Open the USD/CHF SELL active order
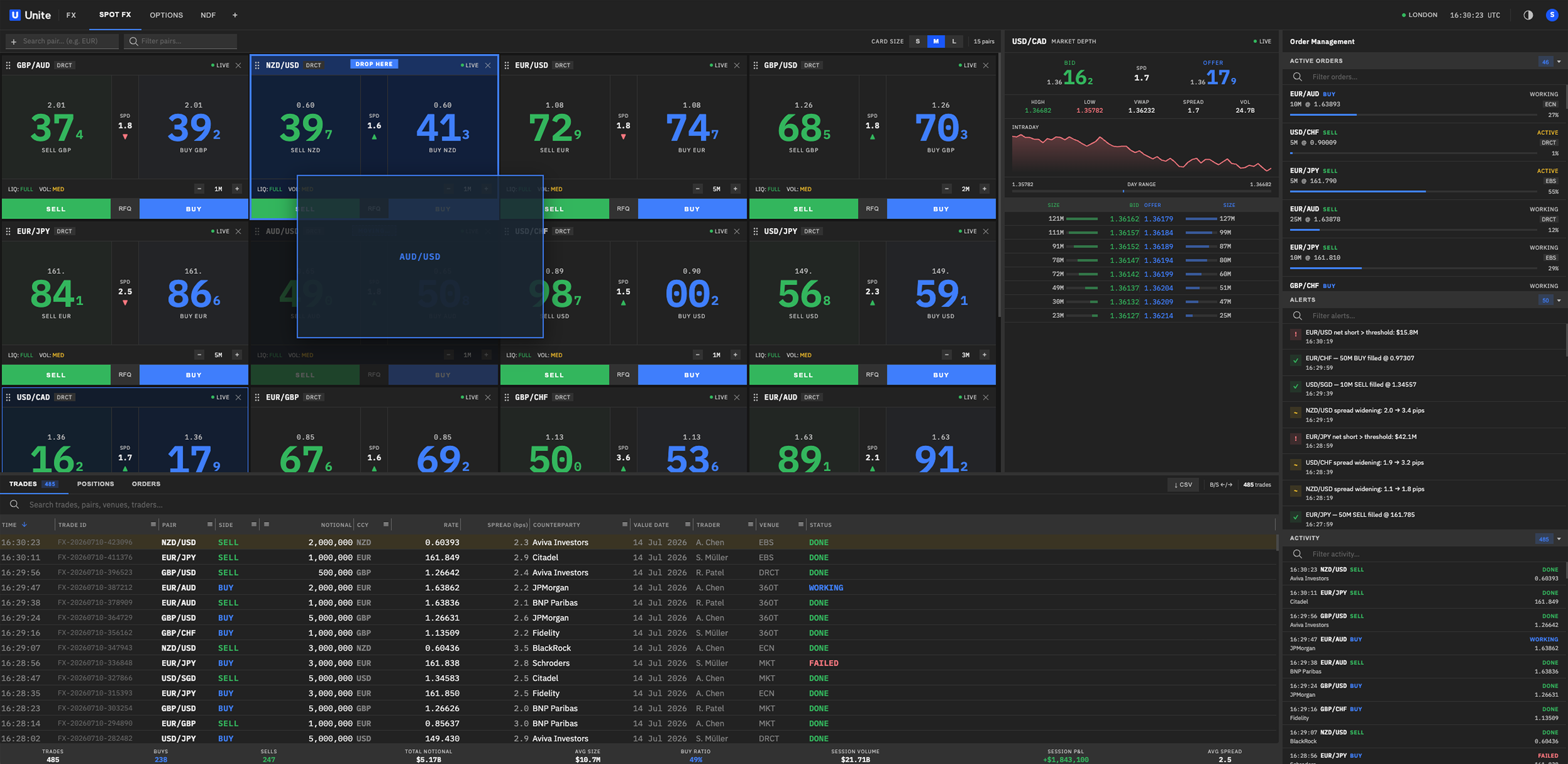The image size is (1568, 764). click(x=1424, y=143)
